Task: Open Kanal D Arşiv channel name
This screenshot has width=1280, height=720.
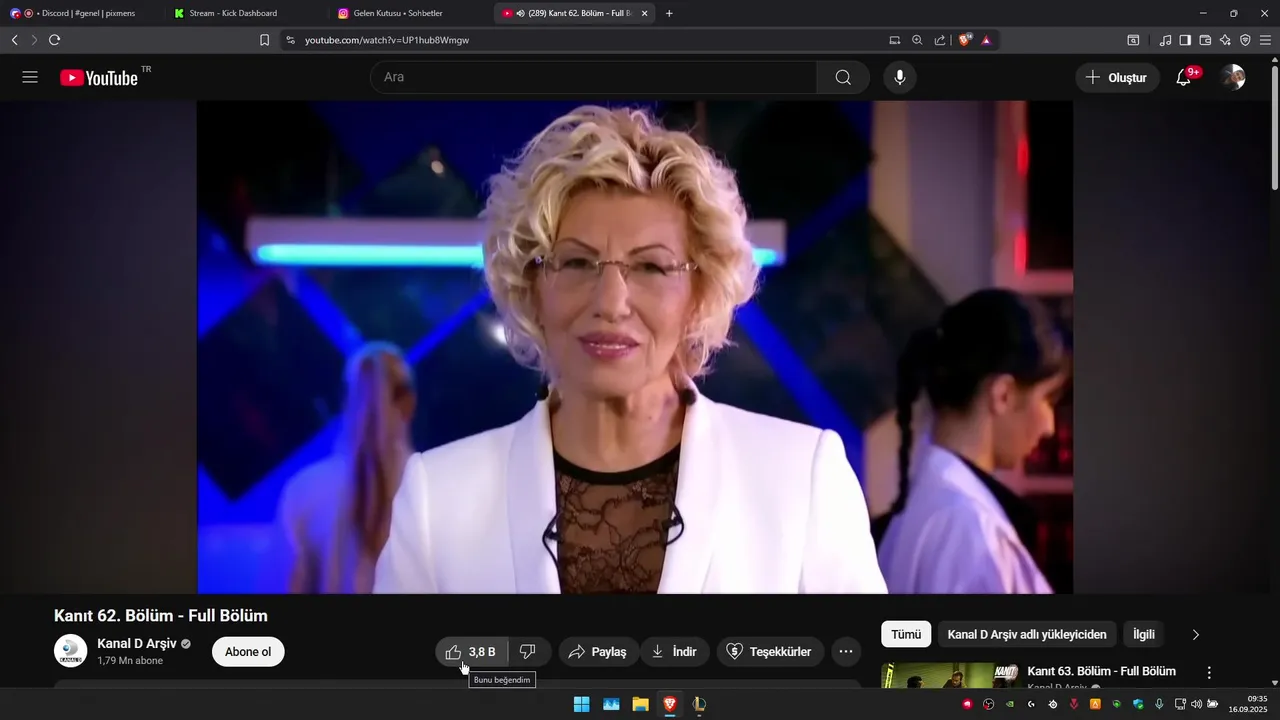Action: [137, 643]
